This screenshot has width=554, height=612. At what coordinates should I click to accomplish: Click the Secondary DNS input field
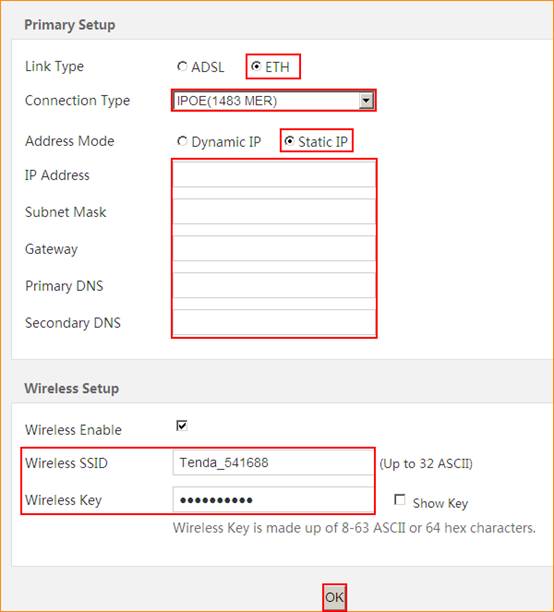coord(274,322)
